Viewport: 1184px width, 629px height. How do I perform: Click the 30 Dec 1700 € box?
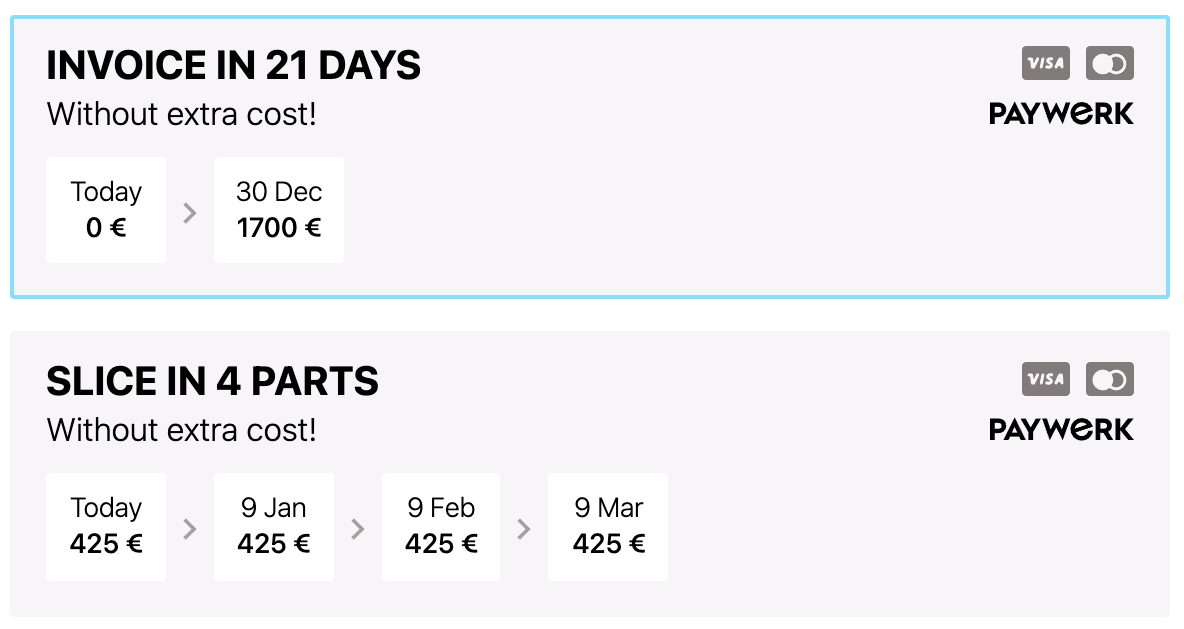tap(279, 210)
